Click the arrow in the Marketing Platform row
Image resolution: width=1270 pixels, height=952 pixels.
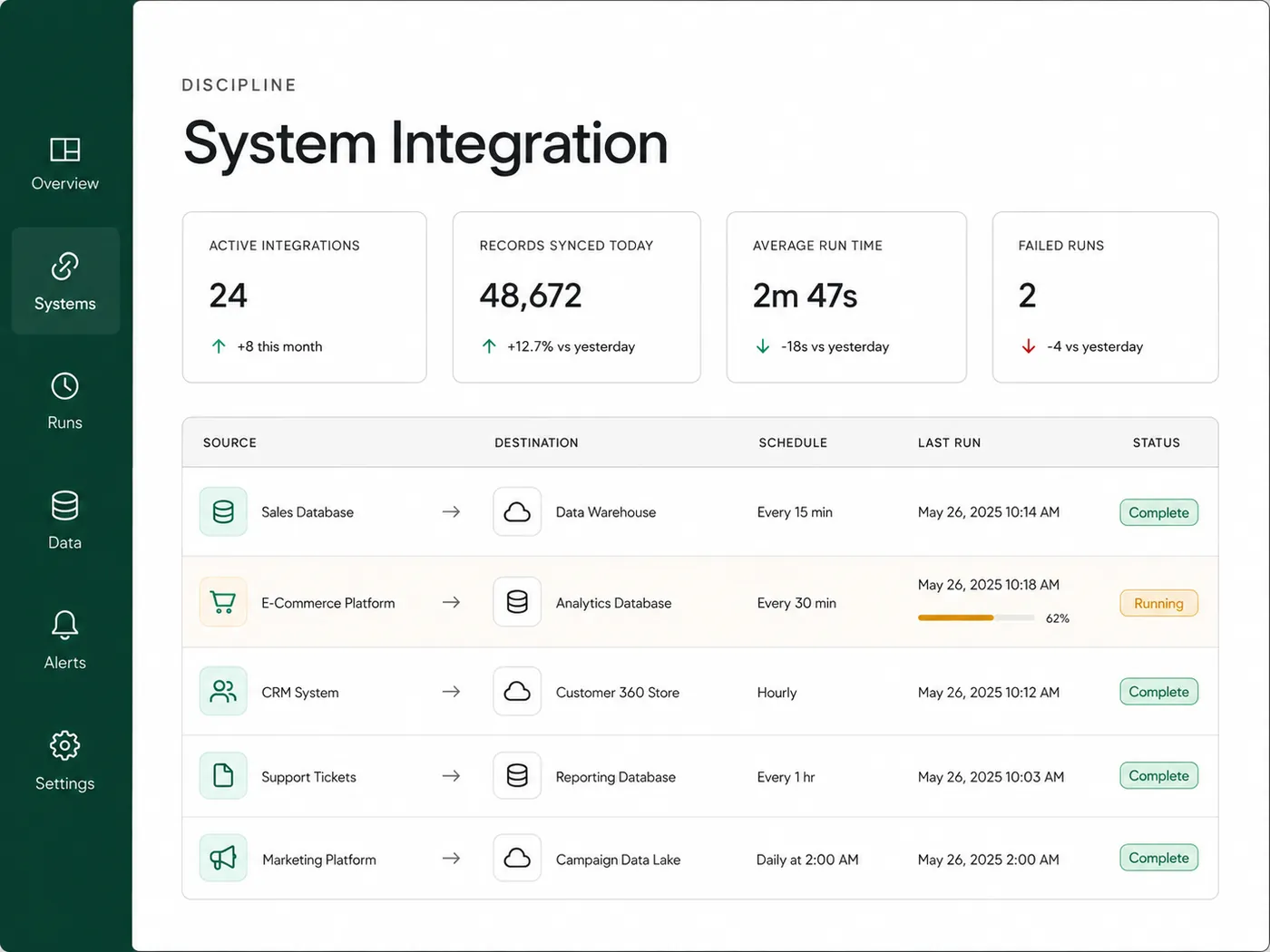click(x=451, y=859)
